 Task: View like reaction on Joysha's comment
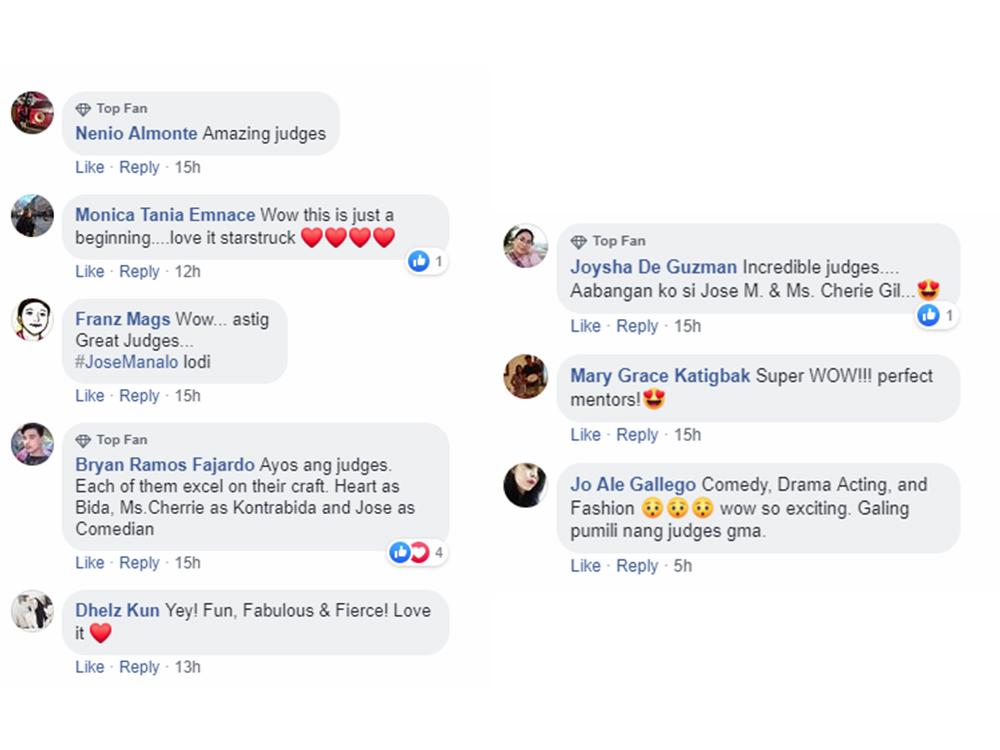click(x=937, y=316)
